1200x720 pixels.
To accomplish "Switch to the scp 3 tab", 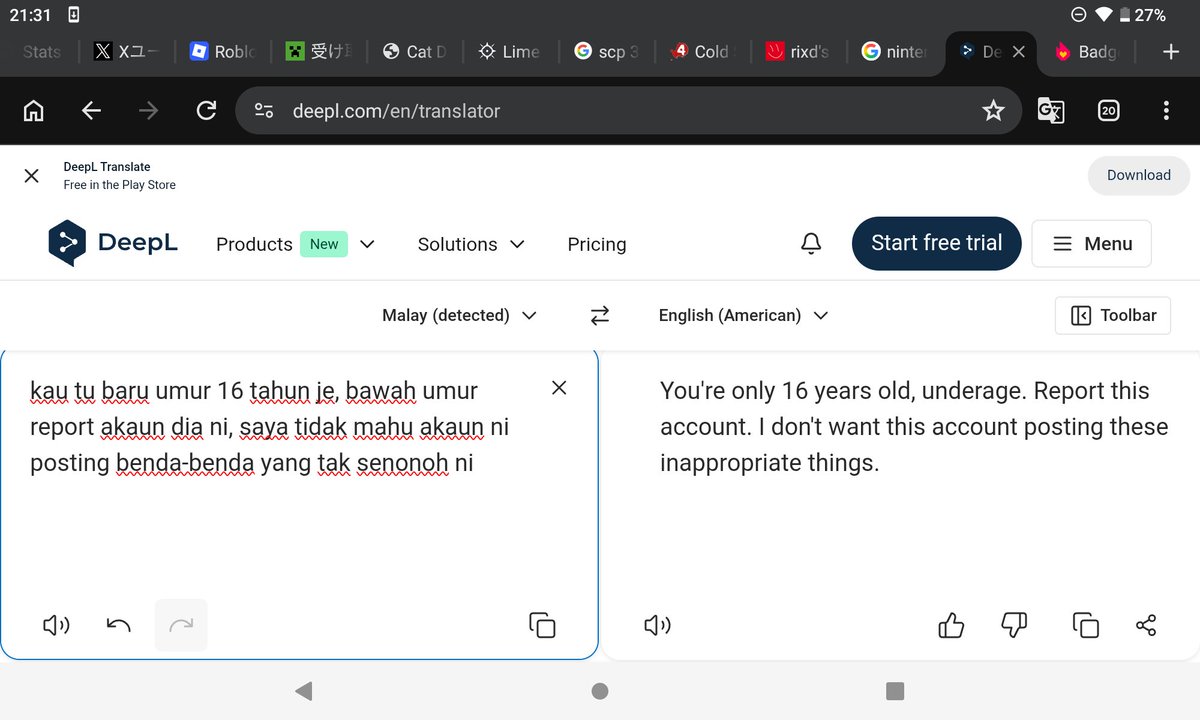I will click(606, 51).
